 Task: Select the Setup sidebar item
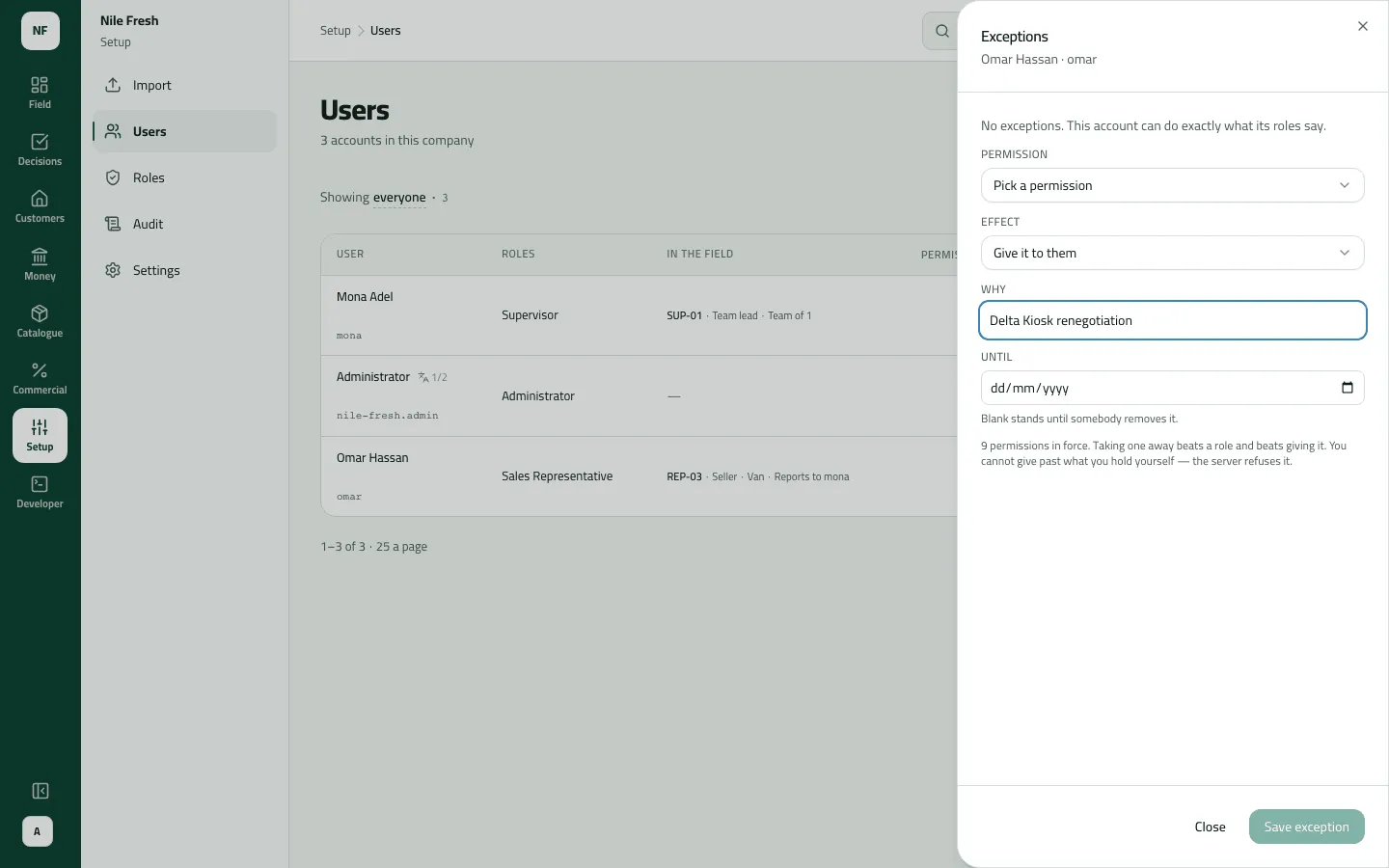[x=40, y=435]
